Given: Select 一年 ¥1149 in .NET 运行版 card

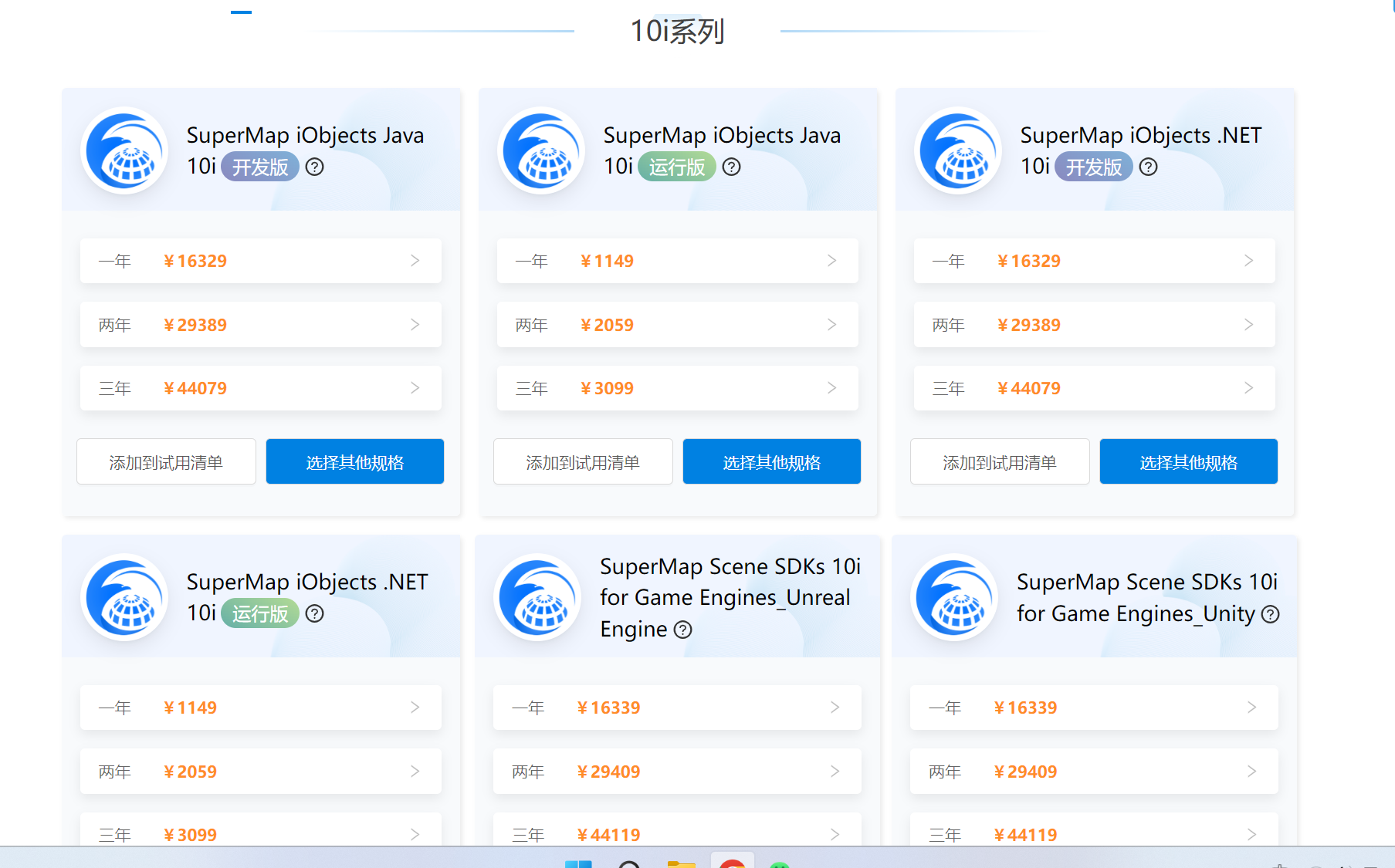Looking at the screenshot, I should tap(261, 708).
